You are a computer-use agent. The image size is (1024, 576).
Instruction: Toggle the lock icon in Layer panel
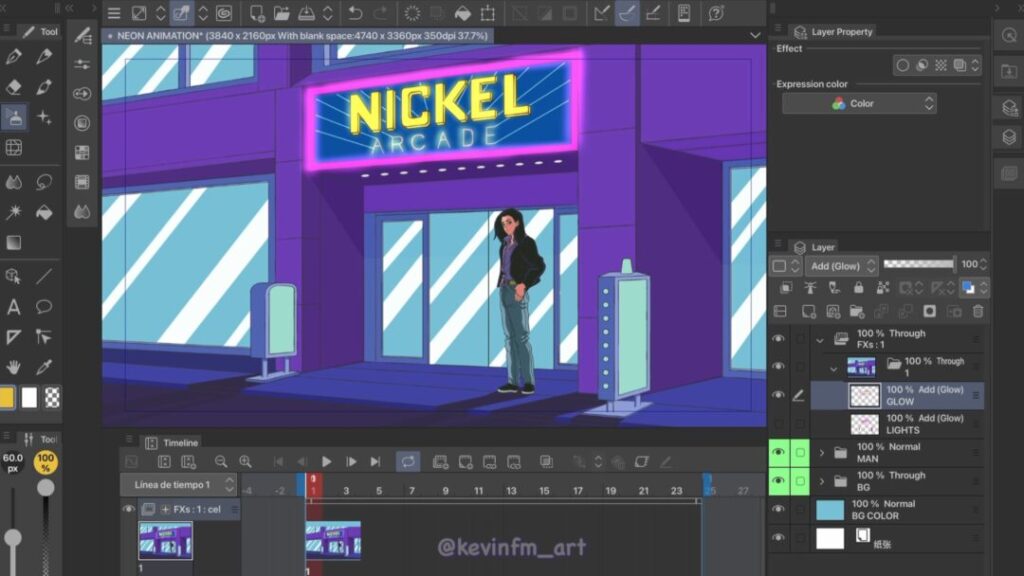pos(857,288)
